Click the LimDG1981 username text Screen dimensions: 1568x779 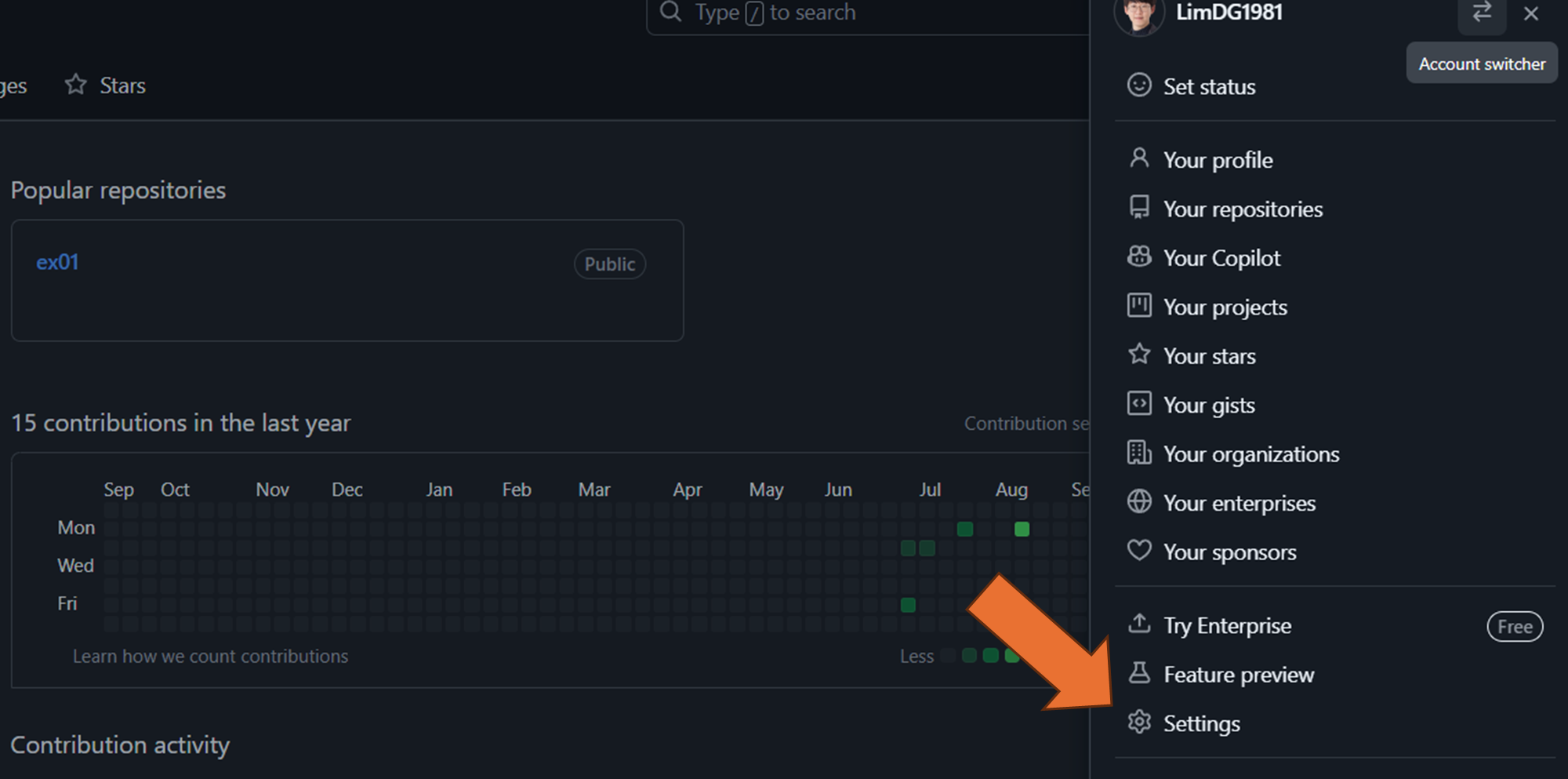coord(1229,13)
